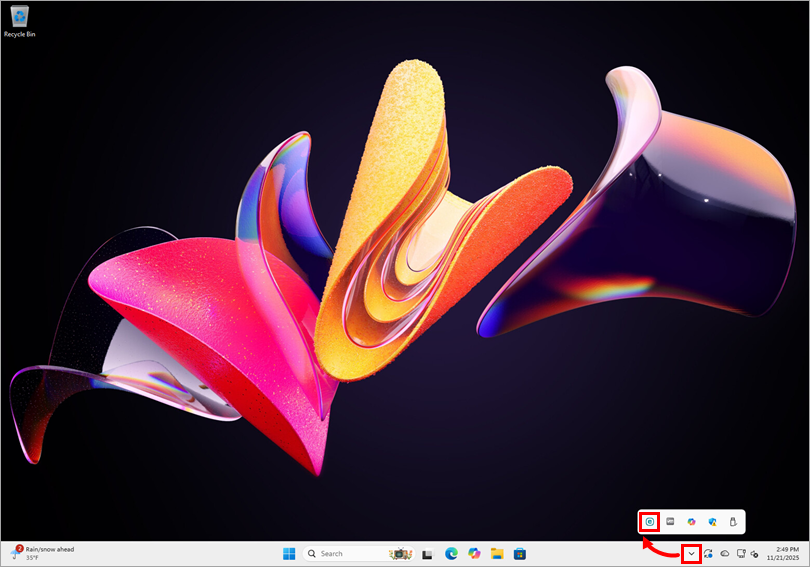
Task: Open Task View from the taskbar
Action: (427, 553)
